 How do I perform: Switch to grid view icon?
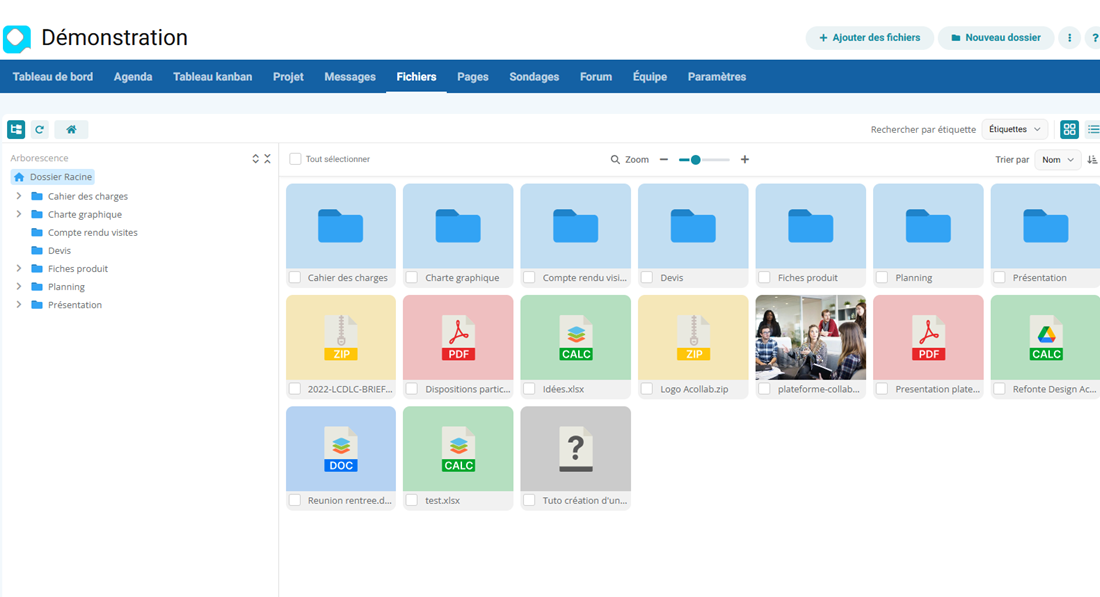point(1069,129)
